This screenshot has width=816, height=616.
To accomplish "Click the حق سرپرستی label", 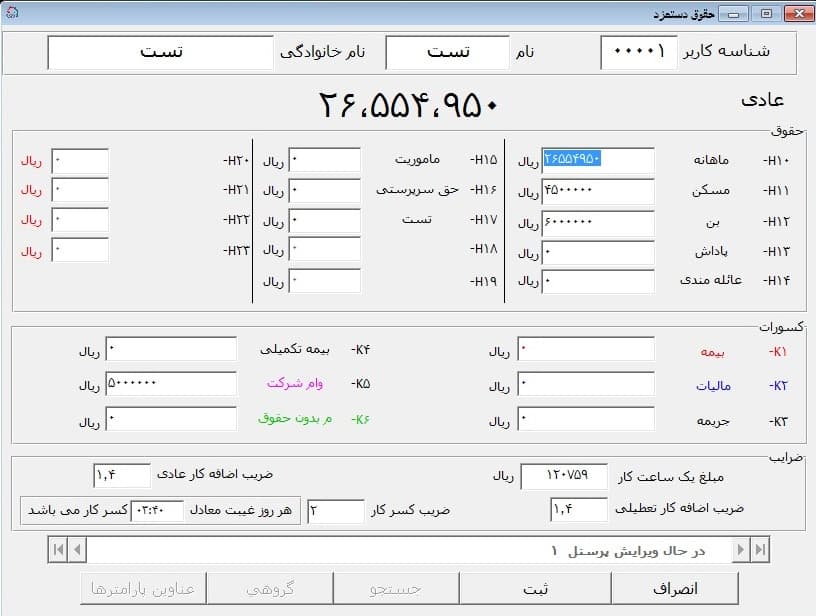I will [417, 190].
